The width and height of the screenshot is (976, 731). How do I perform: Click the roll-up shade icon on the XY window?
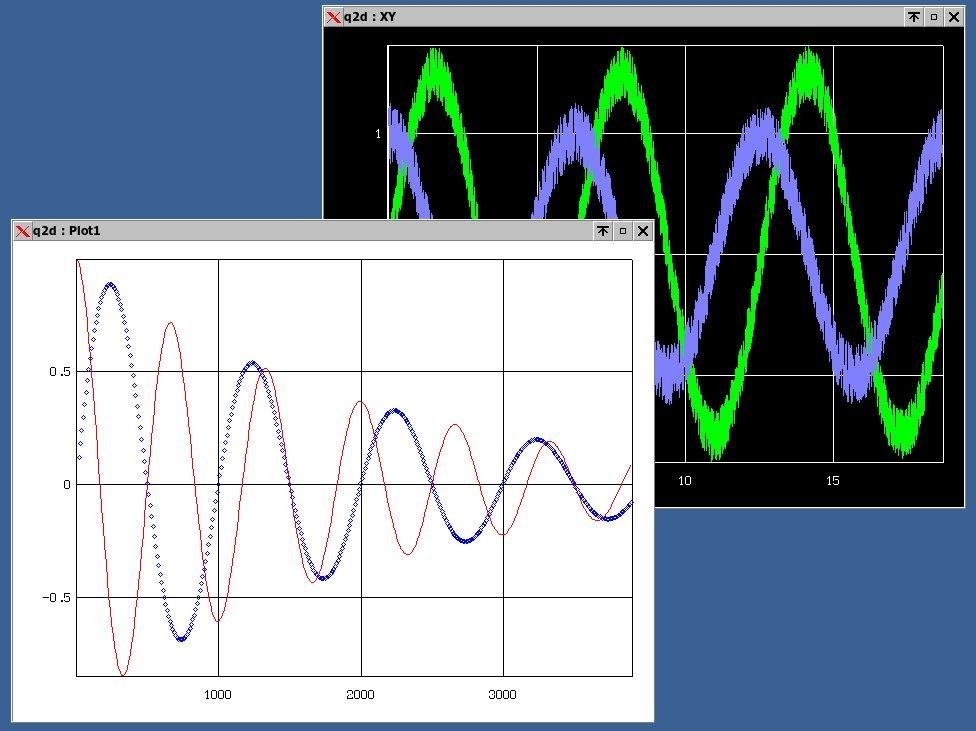[x=913, y=16]
